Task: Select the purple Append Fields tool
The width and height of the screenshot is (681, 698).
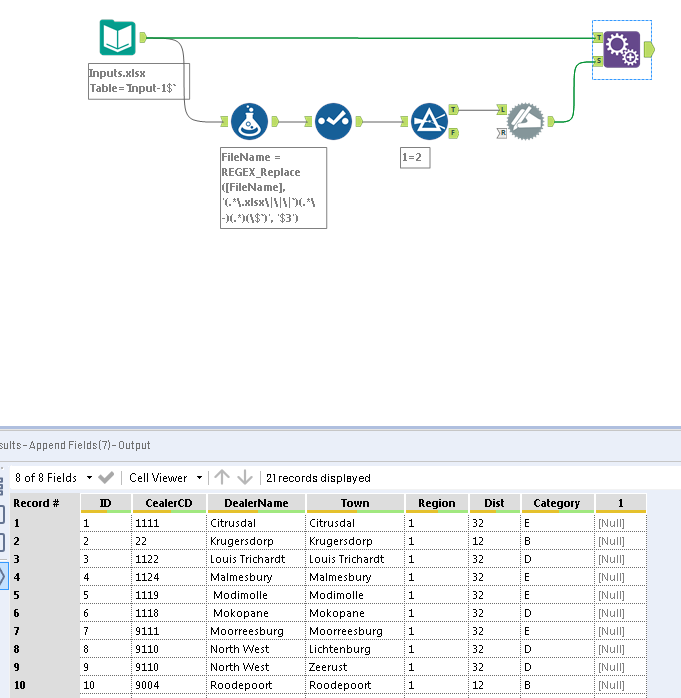Action: click(x=622, y=49)
